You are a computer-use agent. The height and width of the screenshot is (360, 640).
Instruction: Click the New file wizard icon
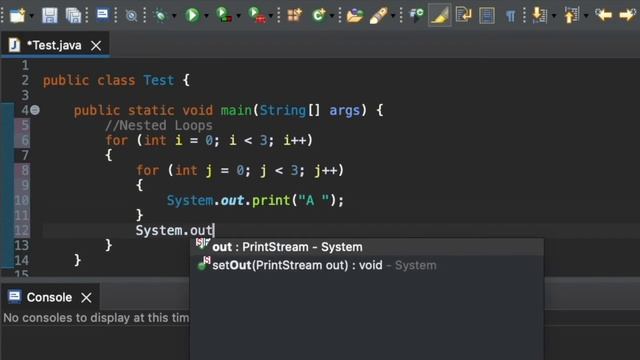pos(18,16)
